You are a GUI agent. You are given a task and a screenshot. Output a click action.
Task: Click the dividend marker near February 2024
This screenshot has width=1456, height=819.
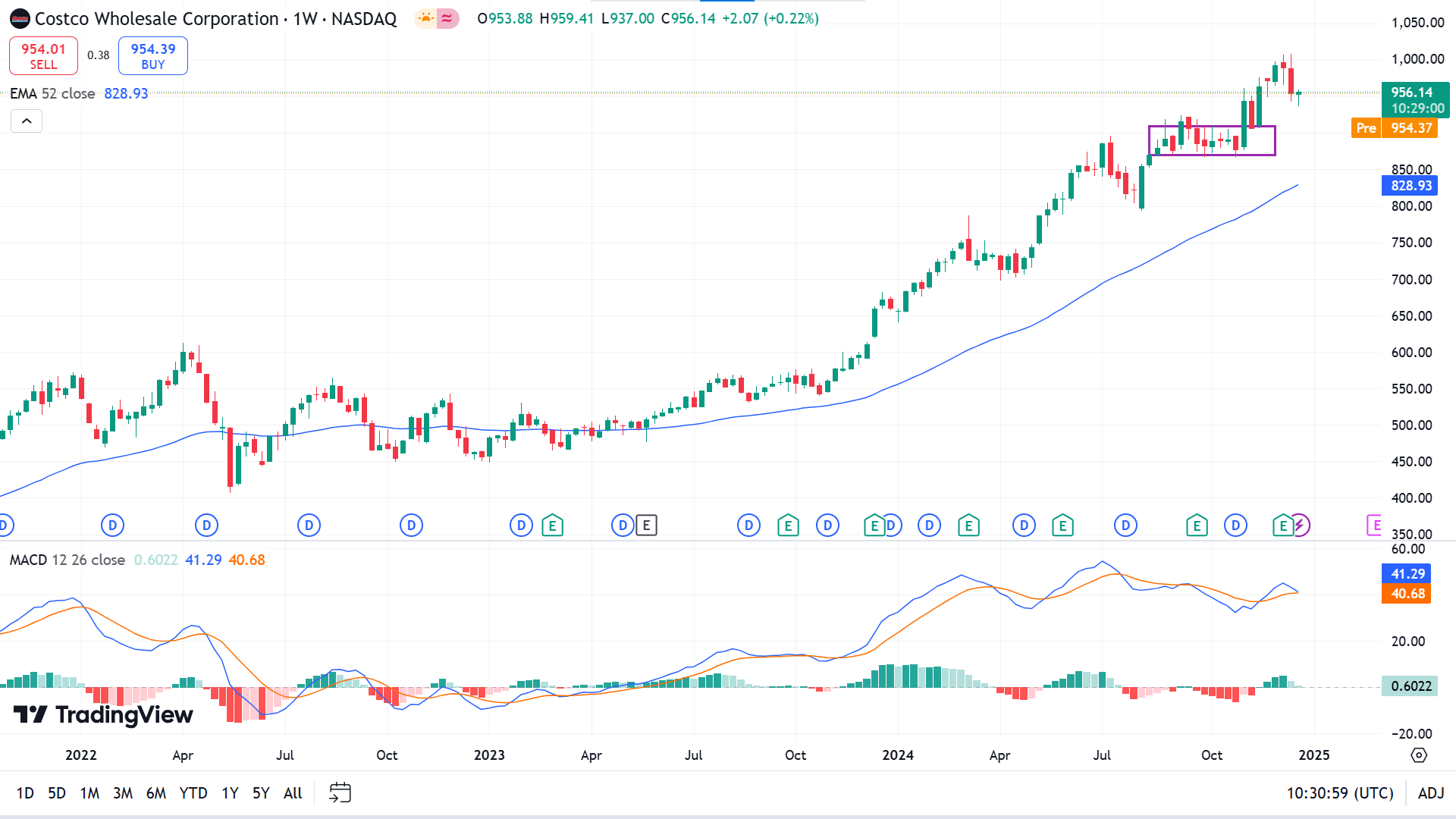pyautogui.click(x=929, y=525)
